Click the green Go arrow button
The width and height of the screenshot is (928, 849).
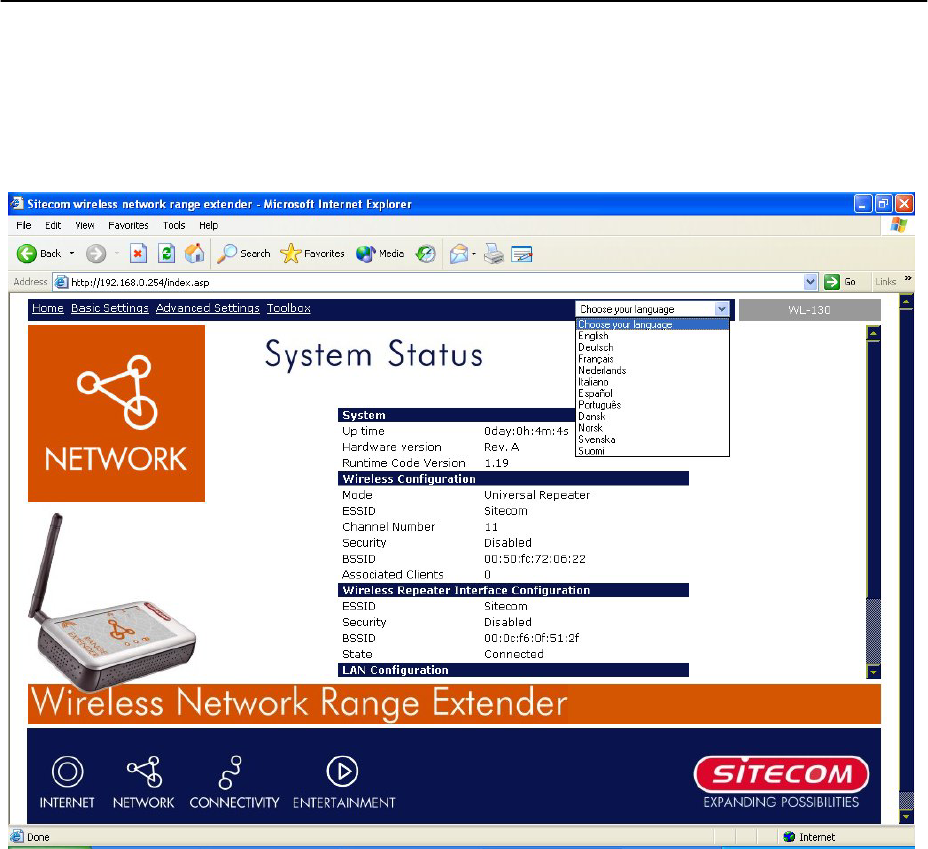(832, 282)
